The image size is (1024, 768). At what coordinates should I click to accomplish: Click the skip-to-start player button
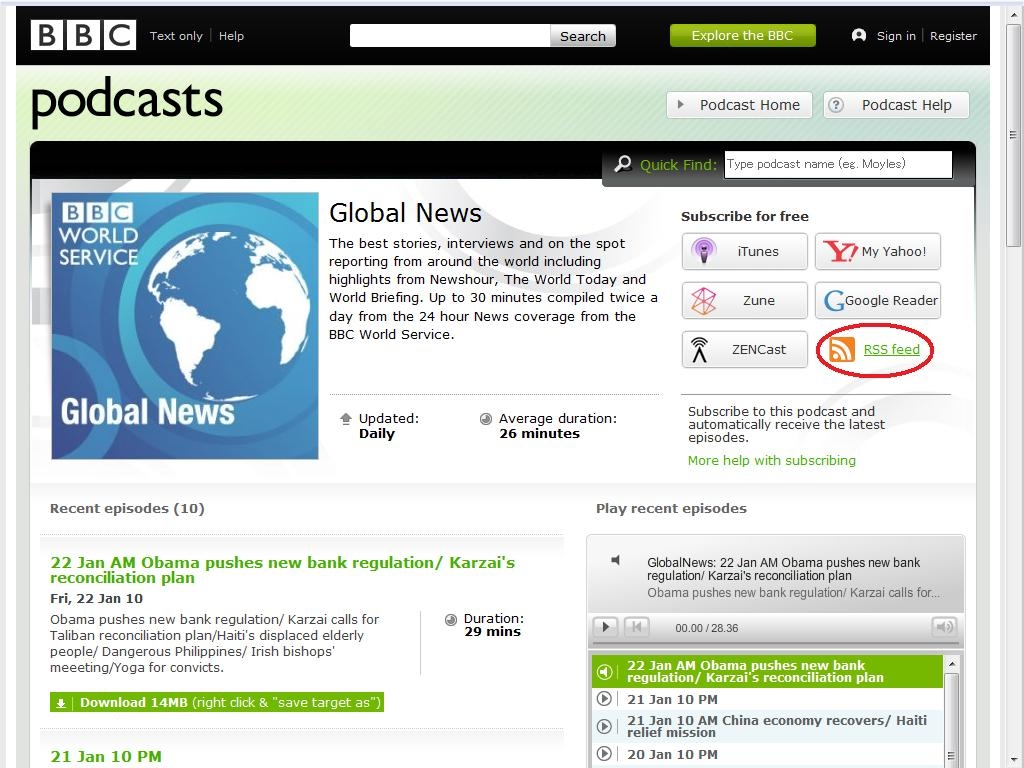[x=636, y=627]
